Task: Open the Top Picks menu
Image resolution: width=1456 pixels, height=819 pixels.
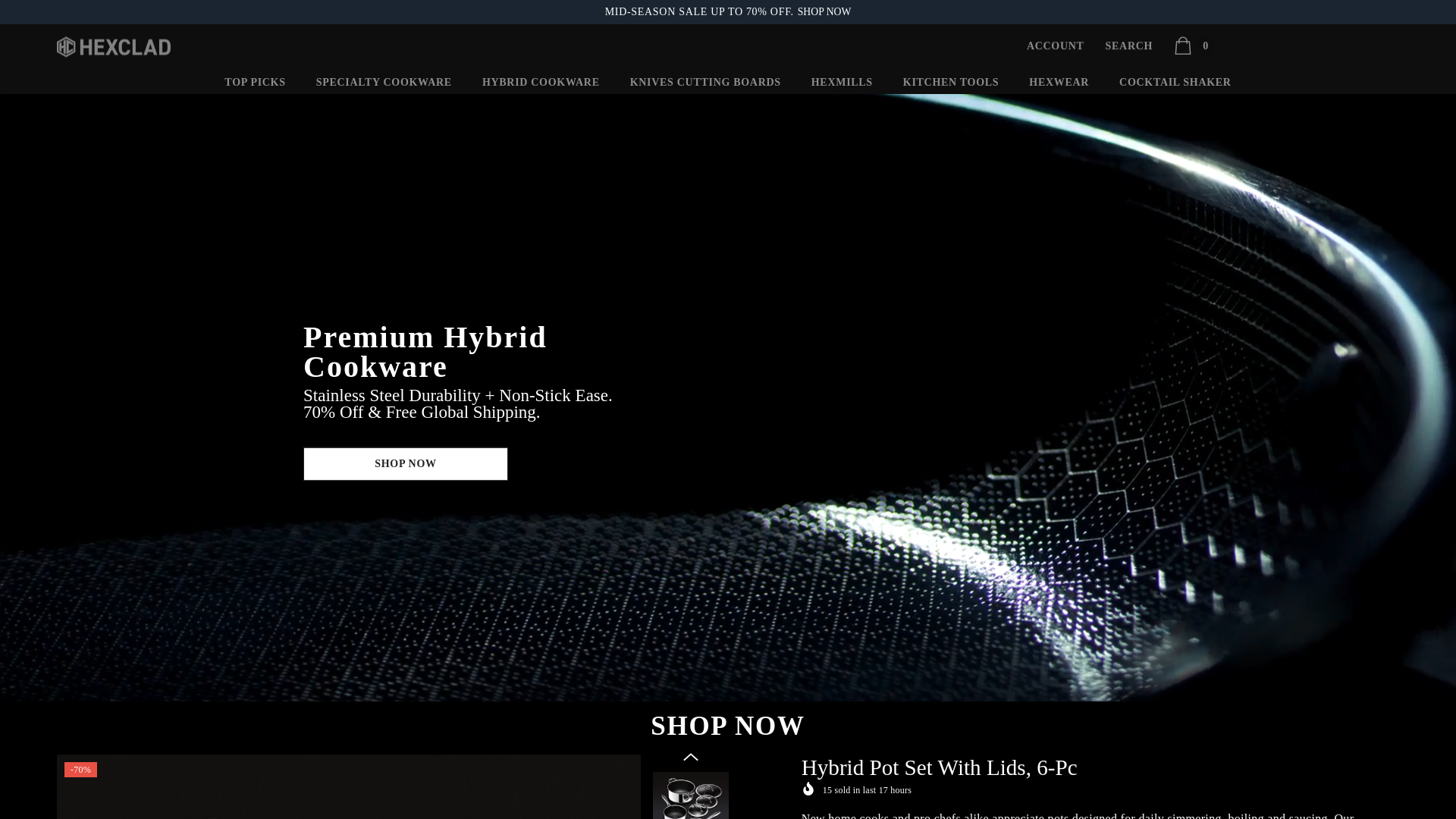Action: pyautogui.click(x=255, y=82)
